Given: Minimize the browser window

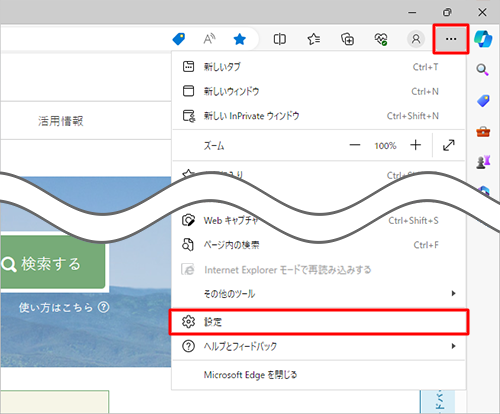Looking at the screenshot, I should (x=412, y=12).
